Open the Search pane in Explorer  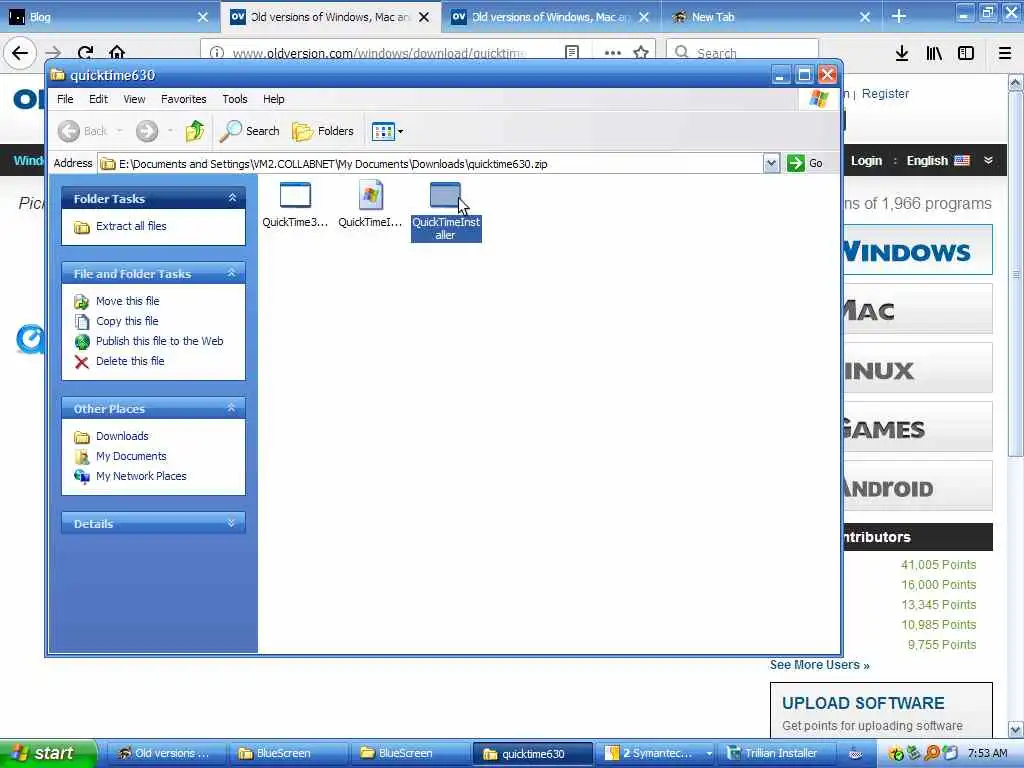point(249,131)
